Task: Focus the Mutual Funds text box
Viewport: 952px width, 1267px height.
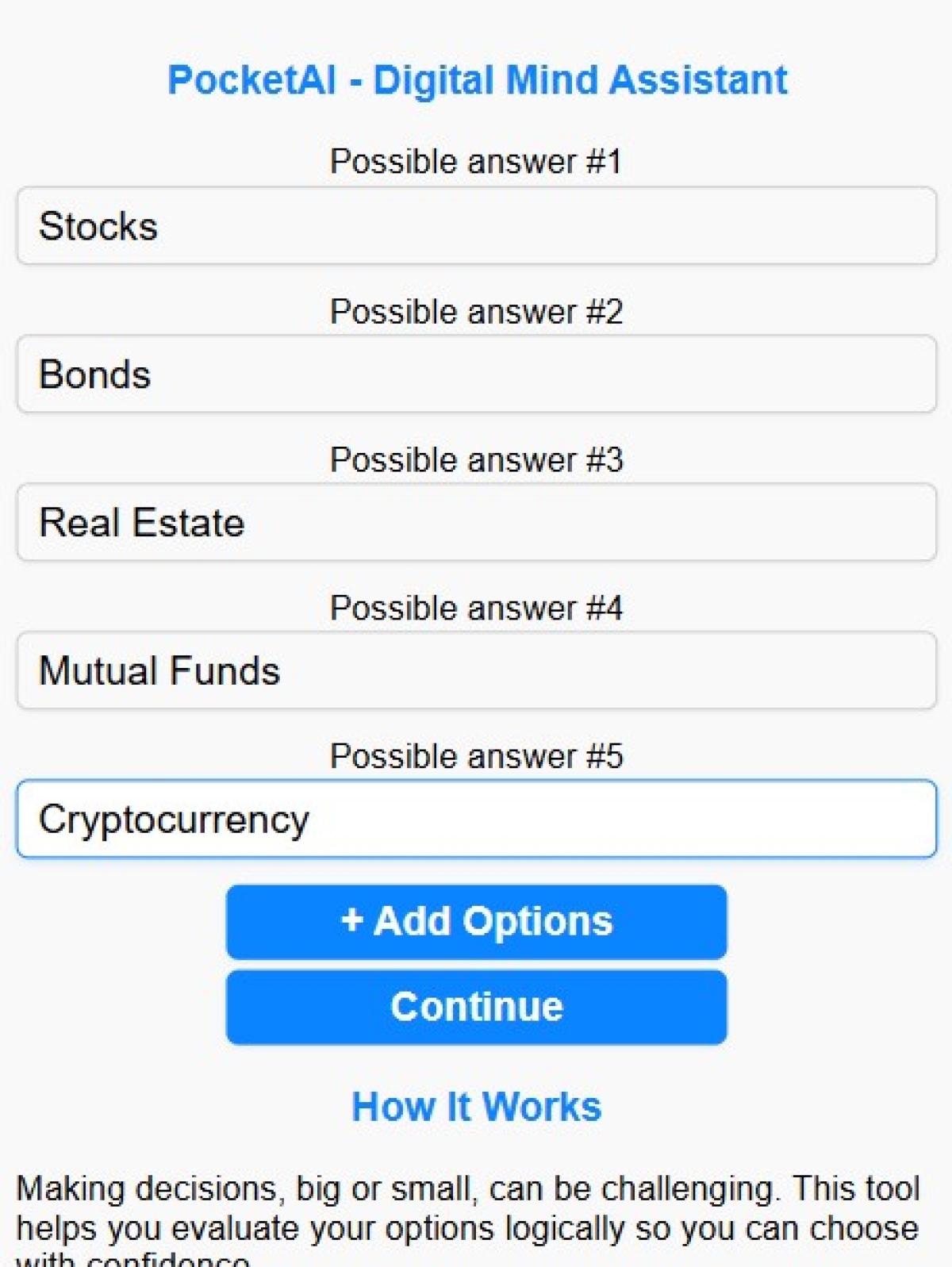Action: click(x=476, y=671)
